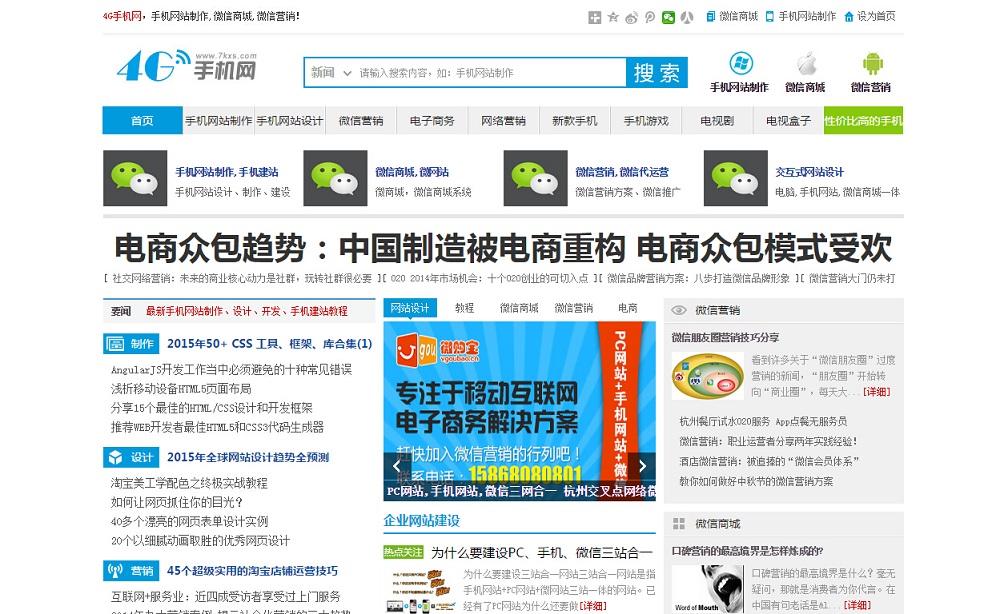This screenshot has height=614, width=1000.
Task: Click the eye icon in 微信营销 header
Action: pyautogui.click(x=679, y=311)
